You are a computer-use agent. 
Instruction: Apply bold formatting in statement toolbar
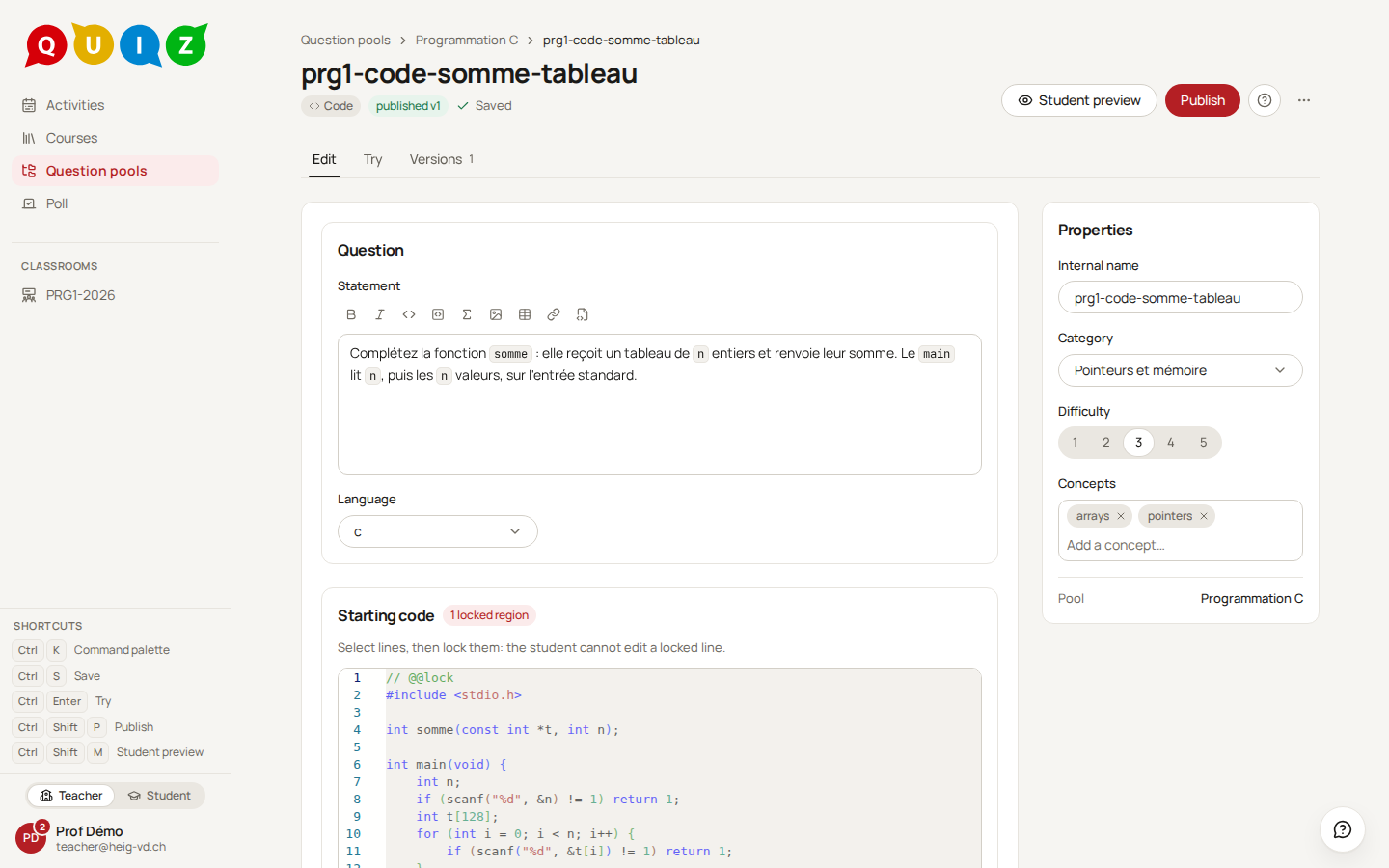click(x=351, y=314)
